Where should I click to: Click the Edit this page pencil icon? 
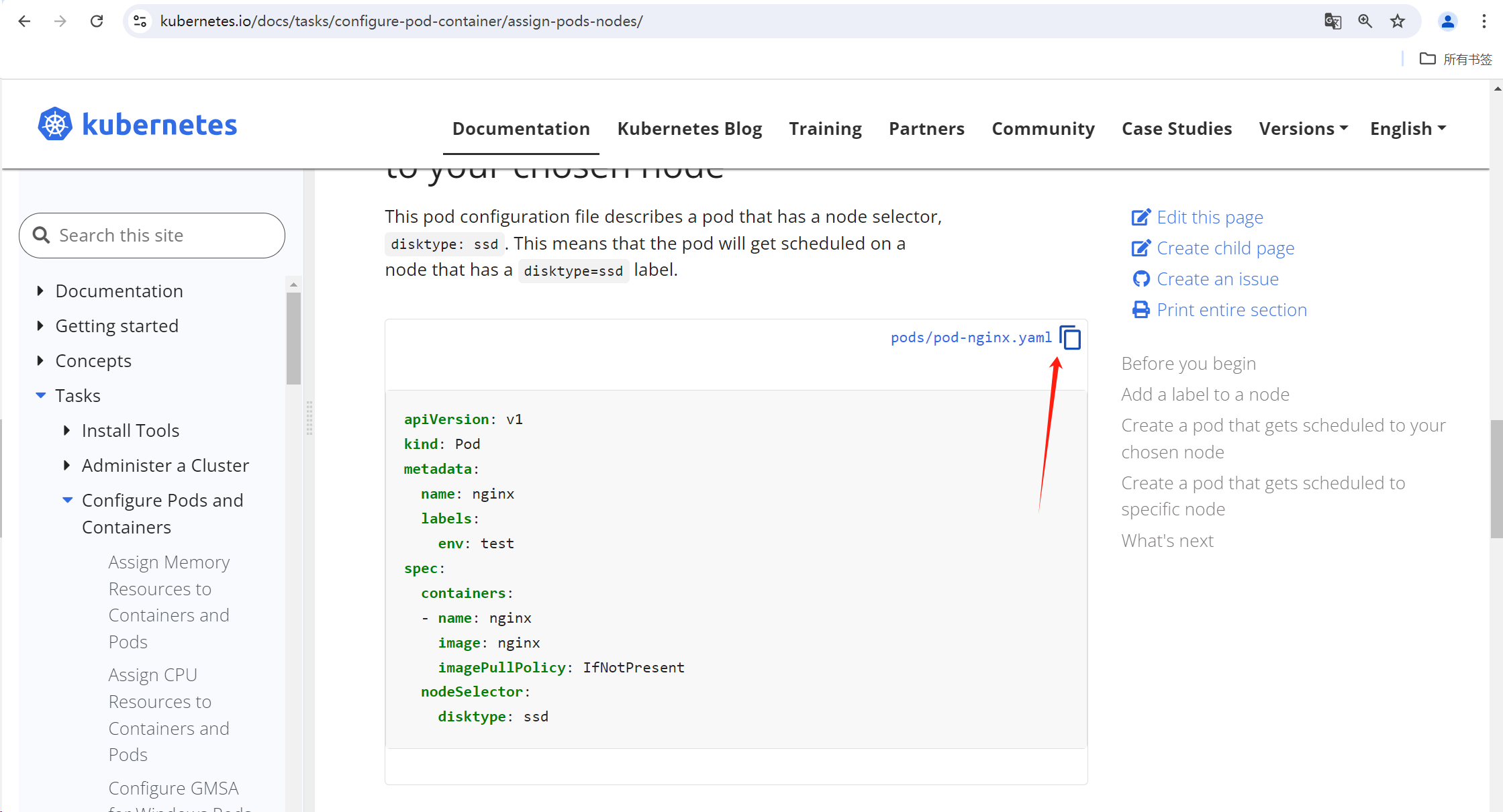(x=1141, y=217)
